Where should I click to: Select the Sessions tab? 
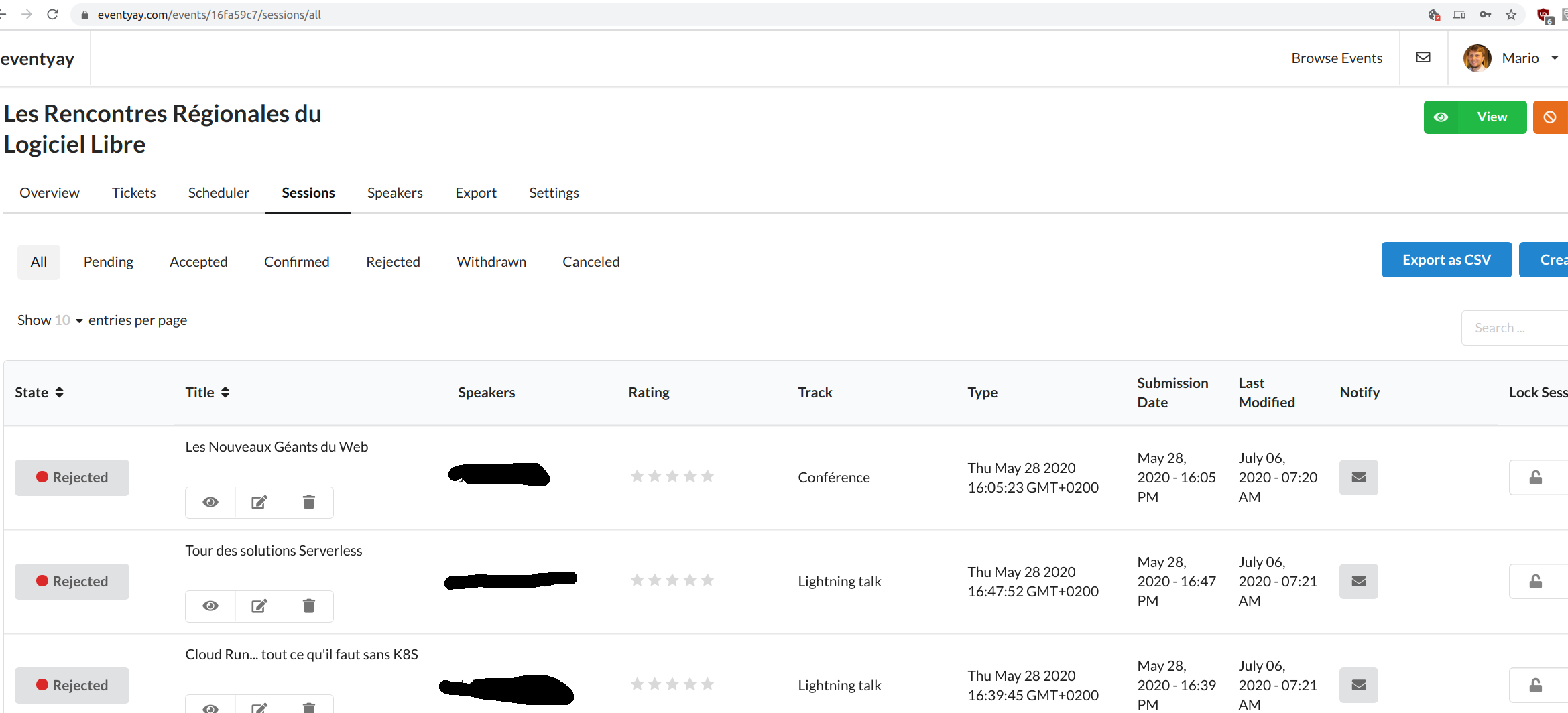click(x=308, y=193)
